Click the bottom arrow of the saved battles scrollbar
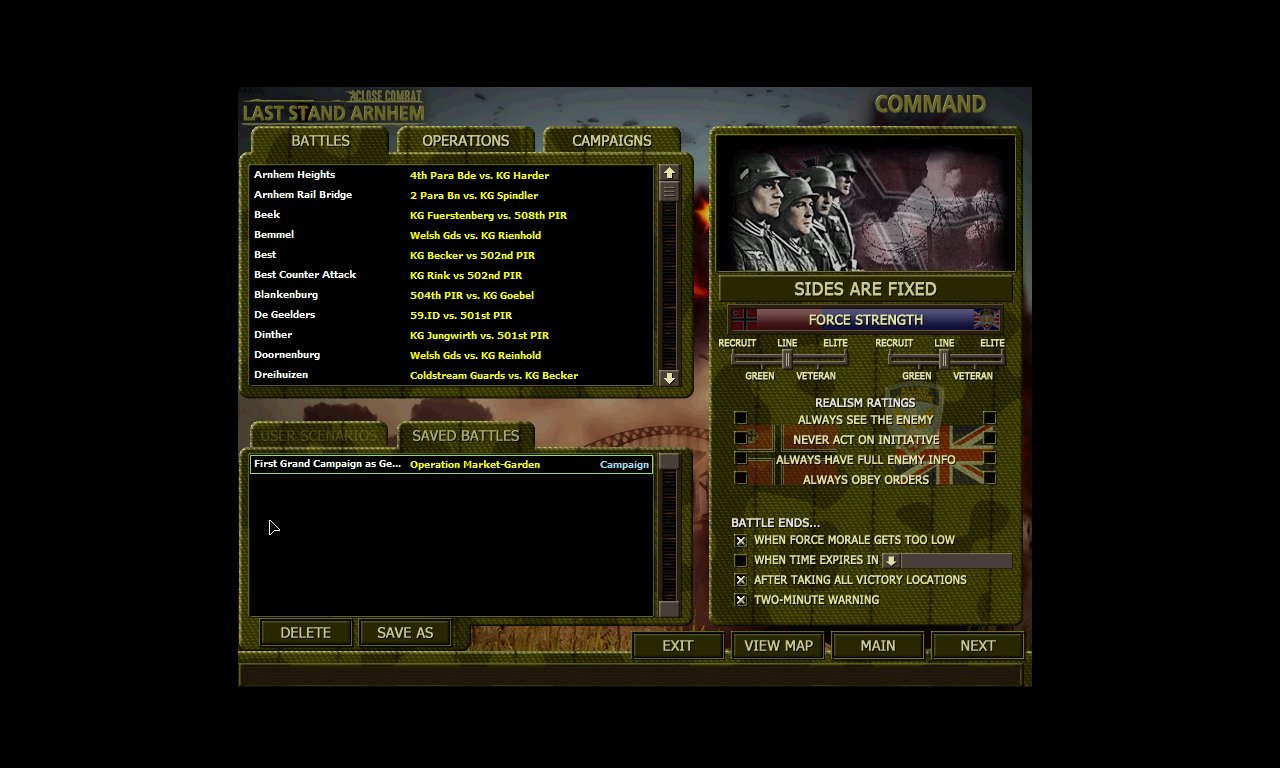Image resolution: width=1280 pixels, height=768 pixels. pyautogui.click(x=669, y=609)
